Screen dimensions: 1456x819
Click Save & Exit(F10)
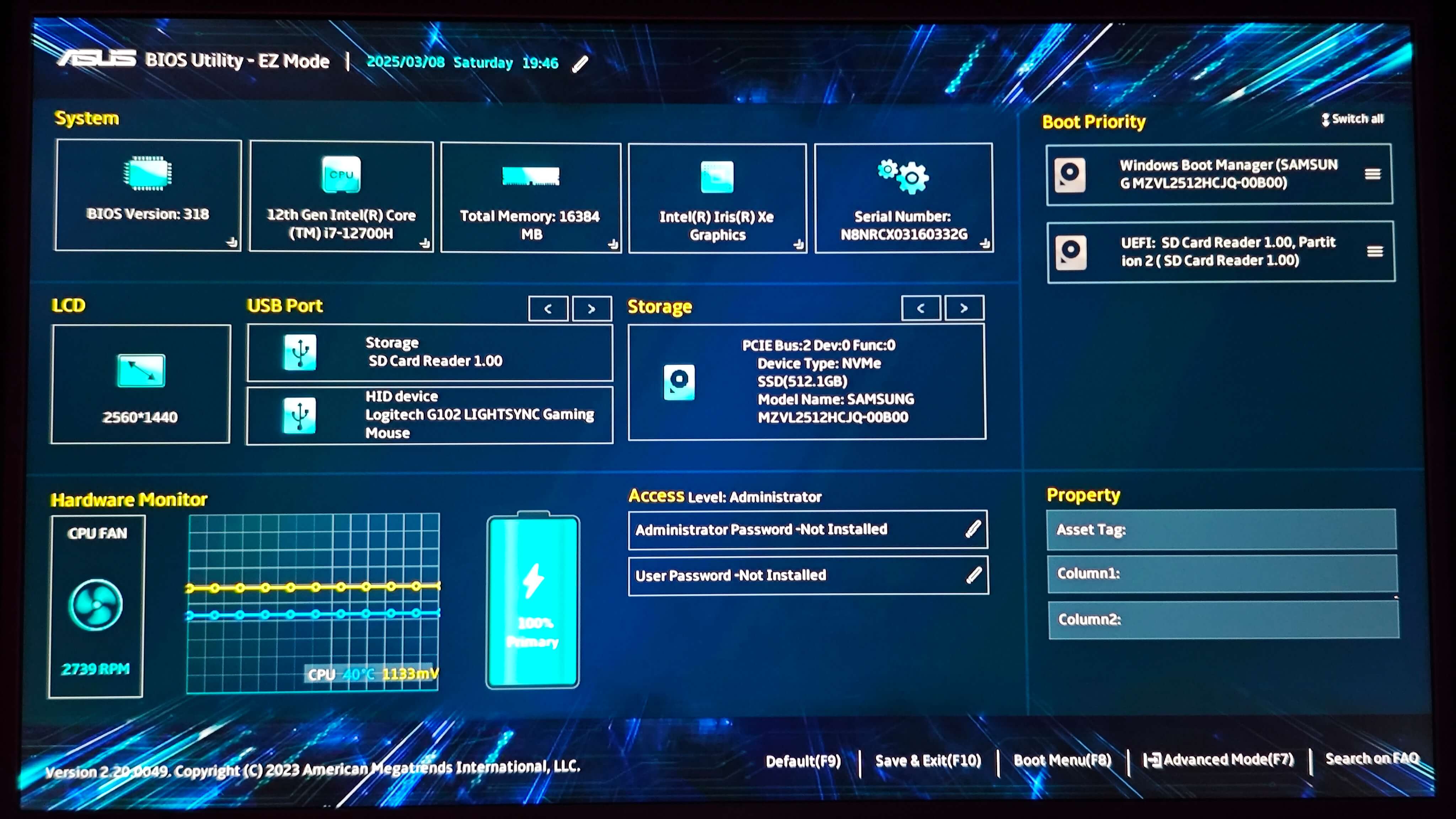[928, 761]
